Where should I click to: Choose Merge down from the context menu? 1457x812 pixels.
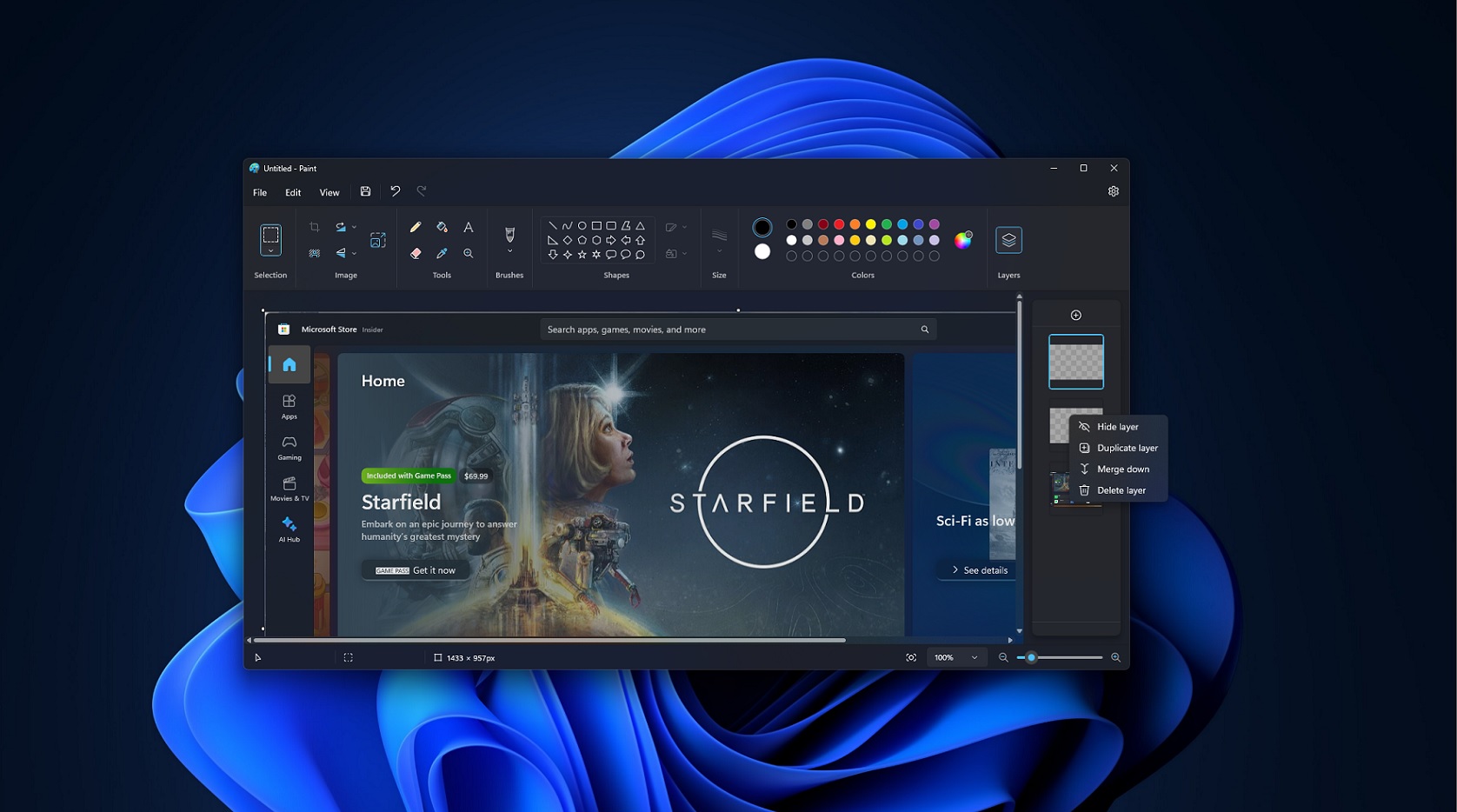pyautogui.click(x=1122, y=469)
